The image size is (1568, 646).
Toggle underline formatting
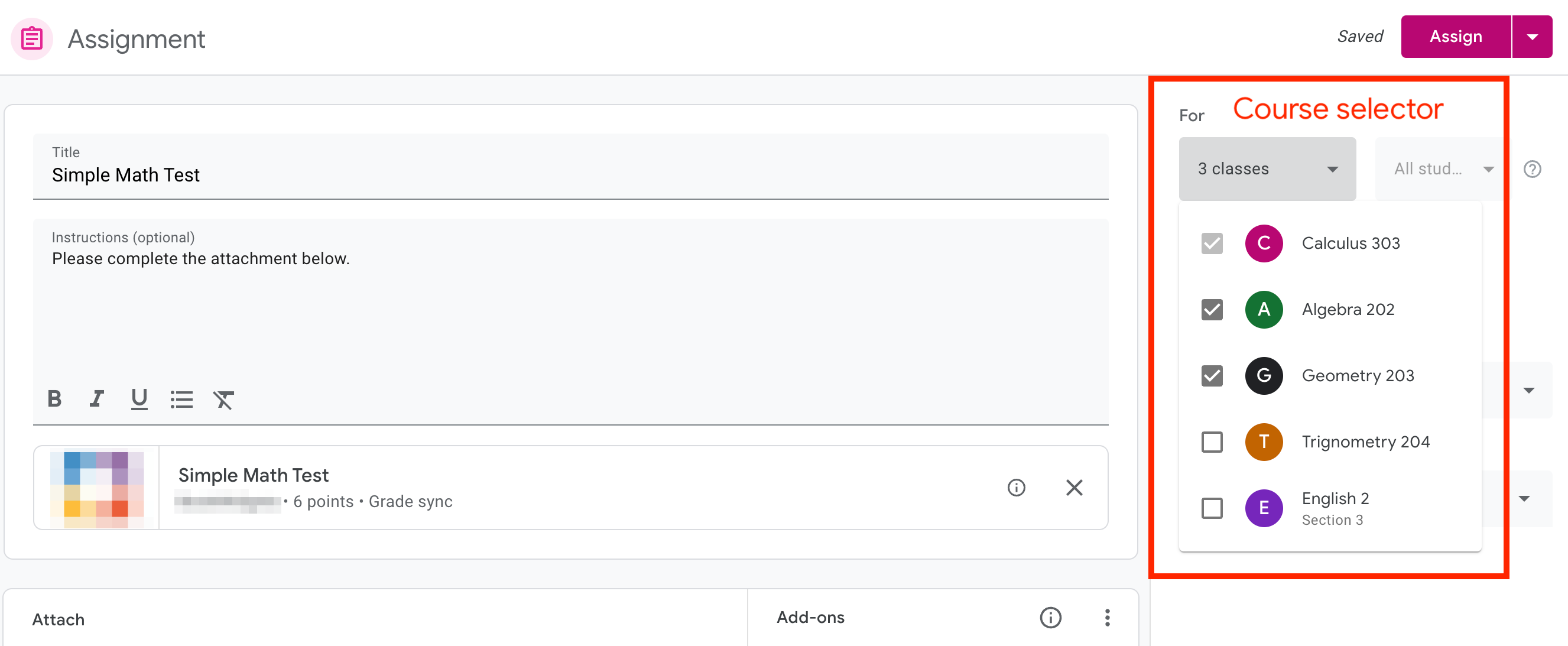coord(139,399)
